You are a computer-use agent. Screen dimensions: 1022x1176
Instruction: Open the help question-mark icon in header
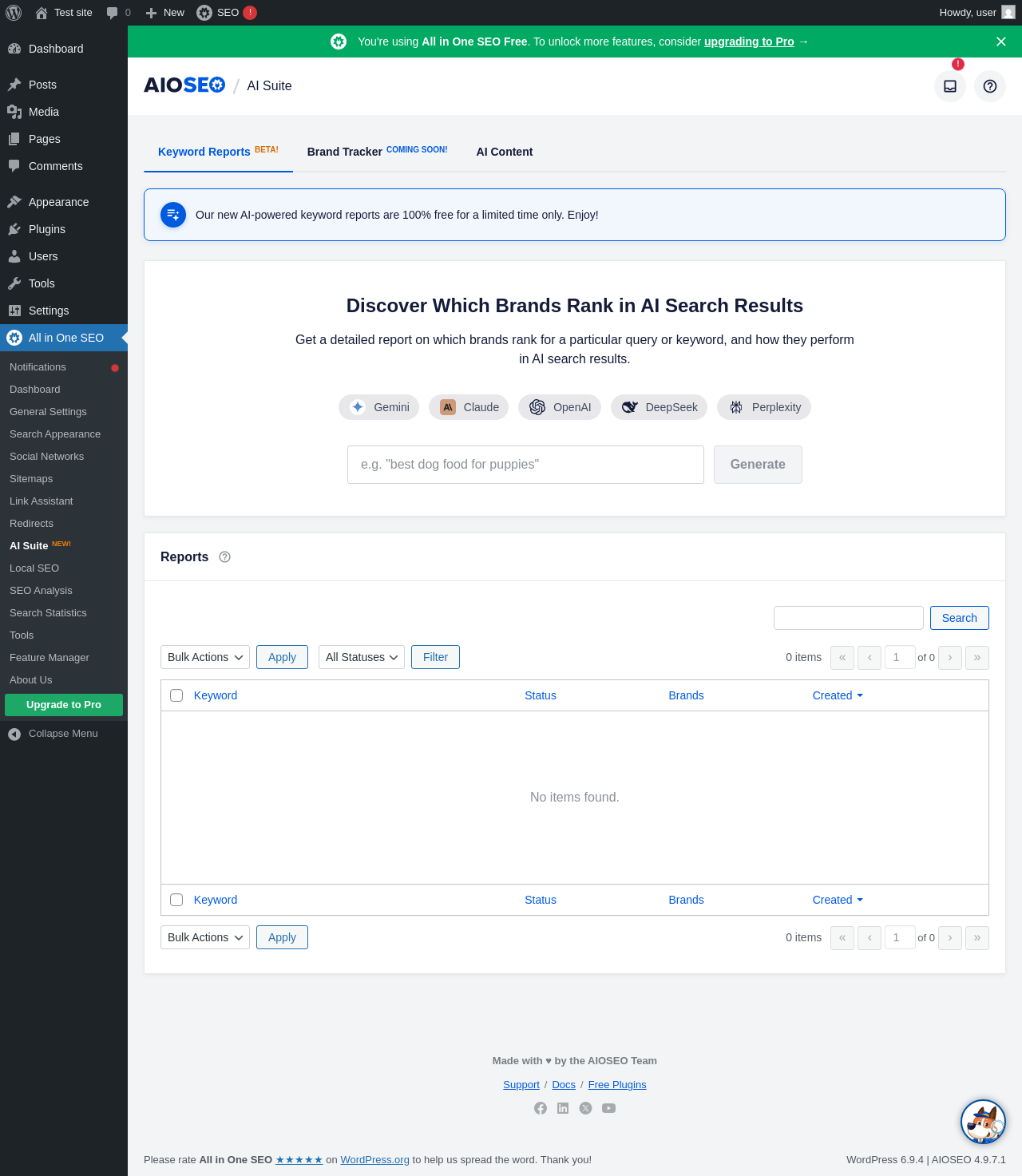990,86
